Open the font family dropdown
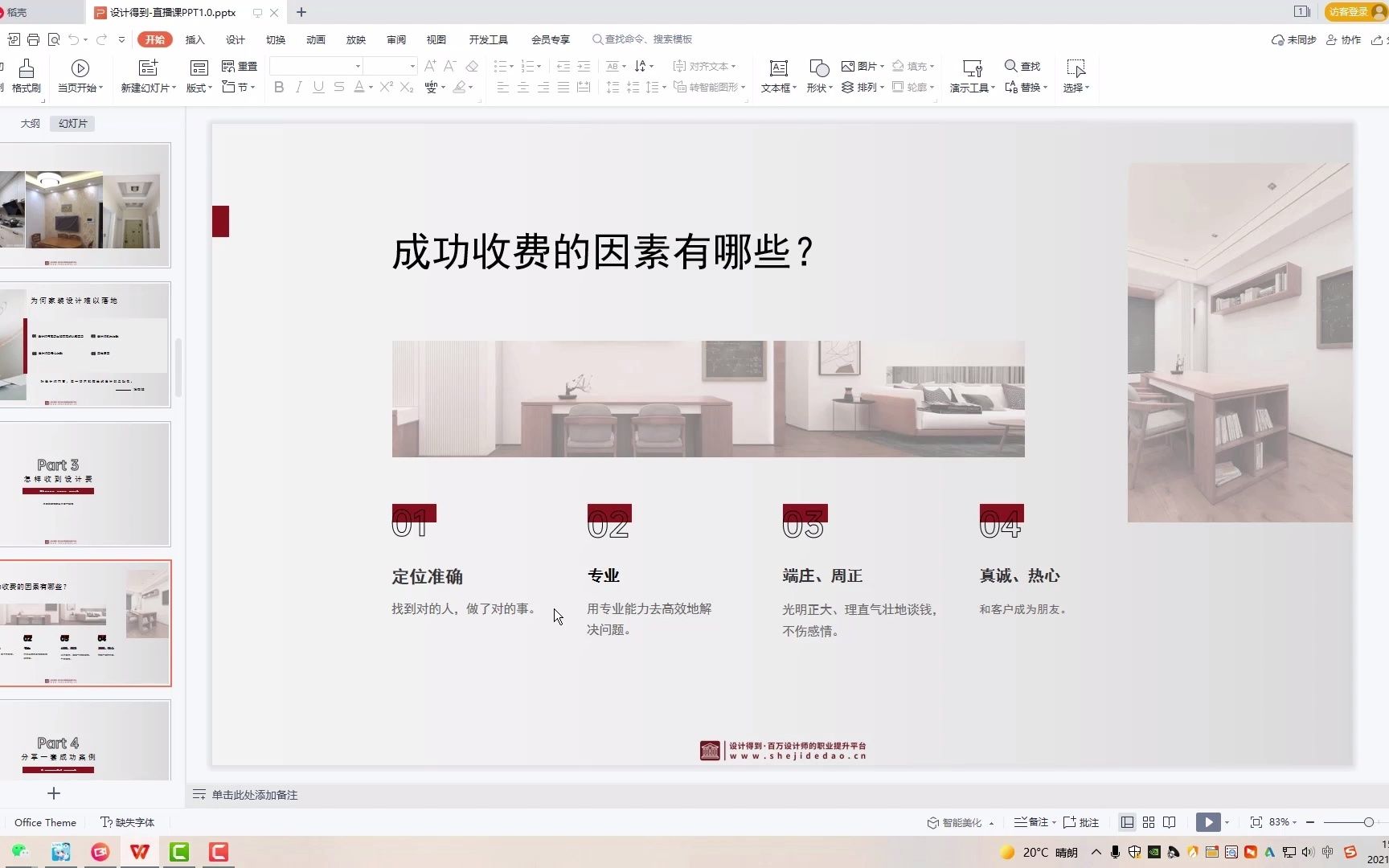 click(356, 65)
